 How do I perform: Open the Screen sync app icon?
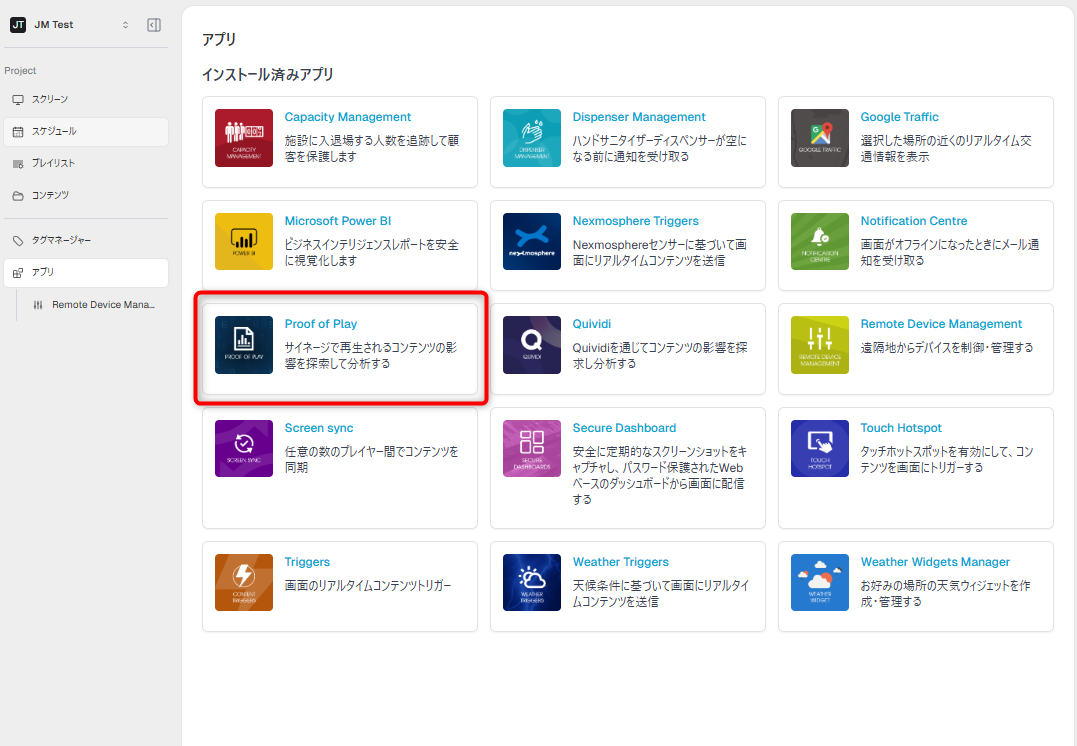[244, 449]
